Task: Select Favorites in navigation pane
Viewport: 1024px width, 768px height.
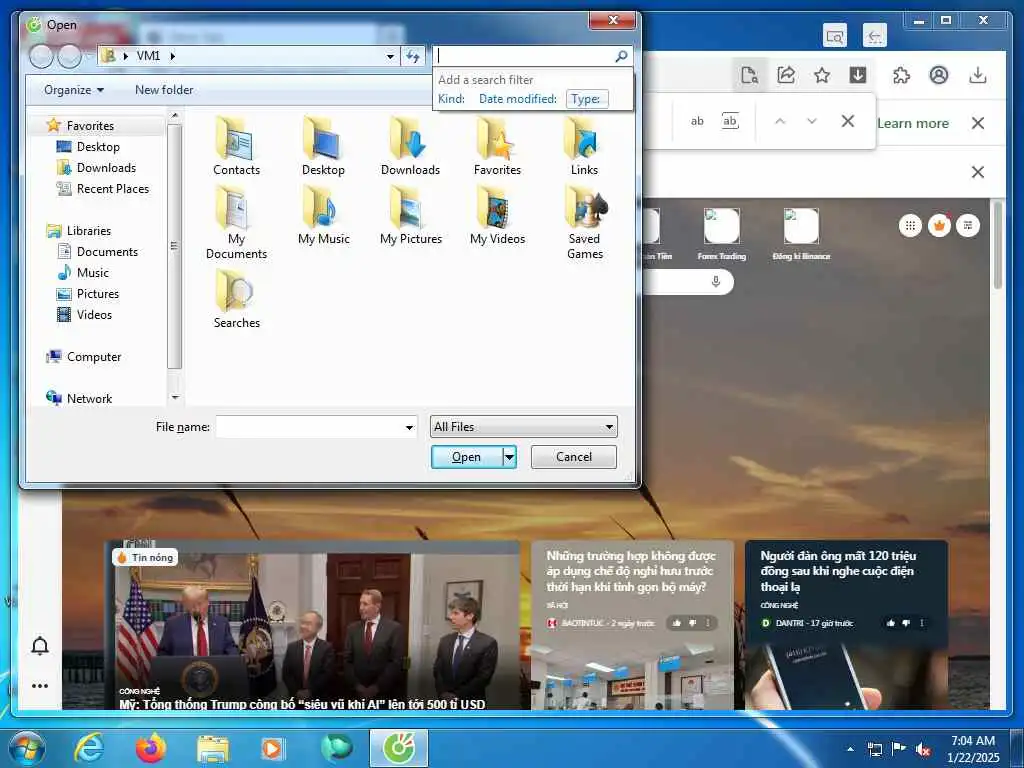Action: point(80,125)
